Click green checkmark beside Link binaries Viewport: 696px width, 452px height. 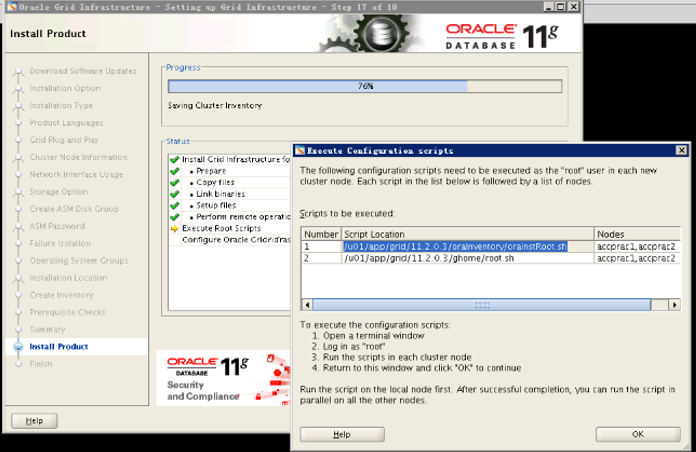[174, 194]
